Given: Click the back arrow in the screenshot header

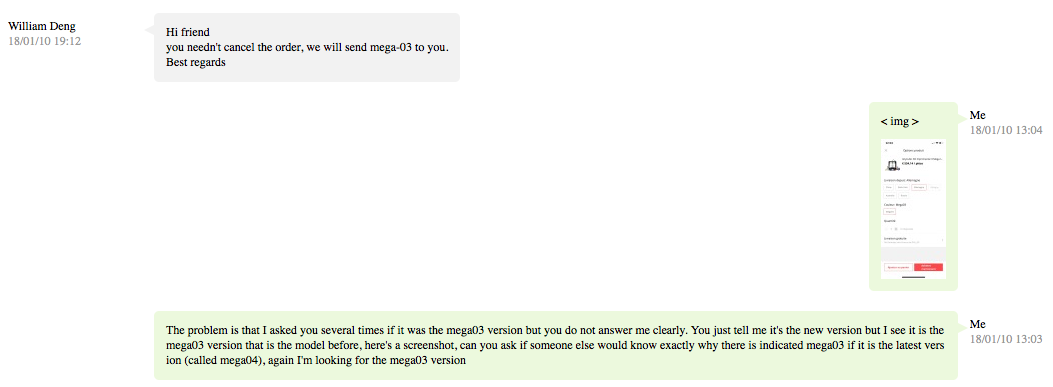Looking at the screenshot, I should (x=886, y=150).
